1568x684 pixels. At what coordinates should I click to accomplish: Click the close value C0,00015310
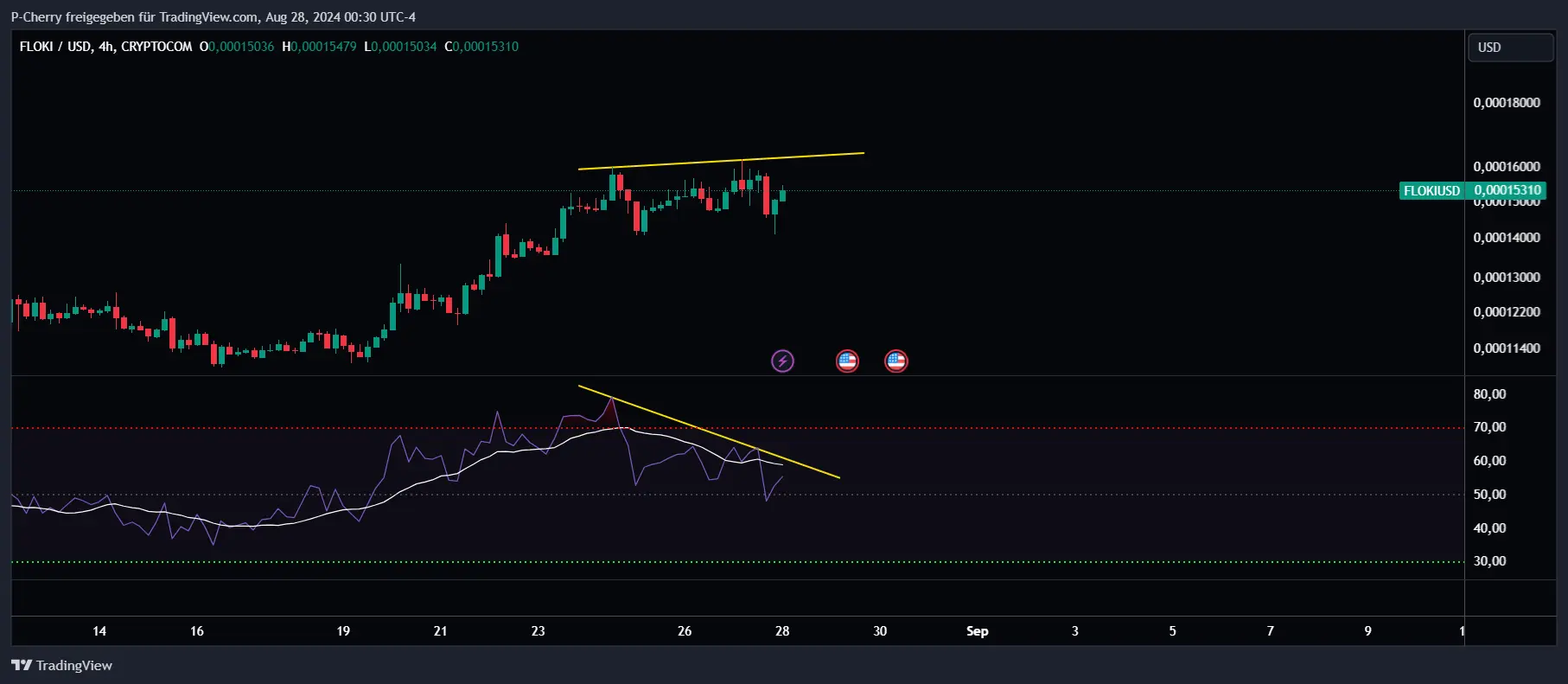pyautogui.click(x=481, y=47)
